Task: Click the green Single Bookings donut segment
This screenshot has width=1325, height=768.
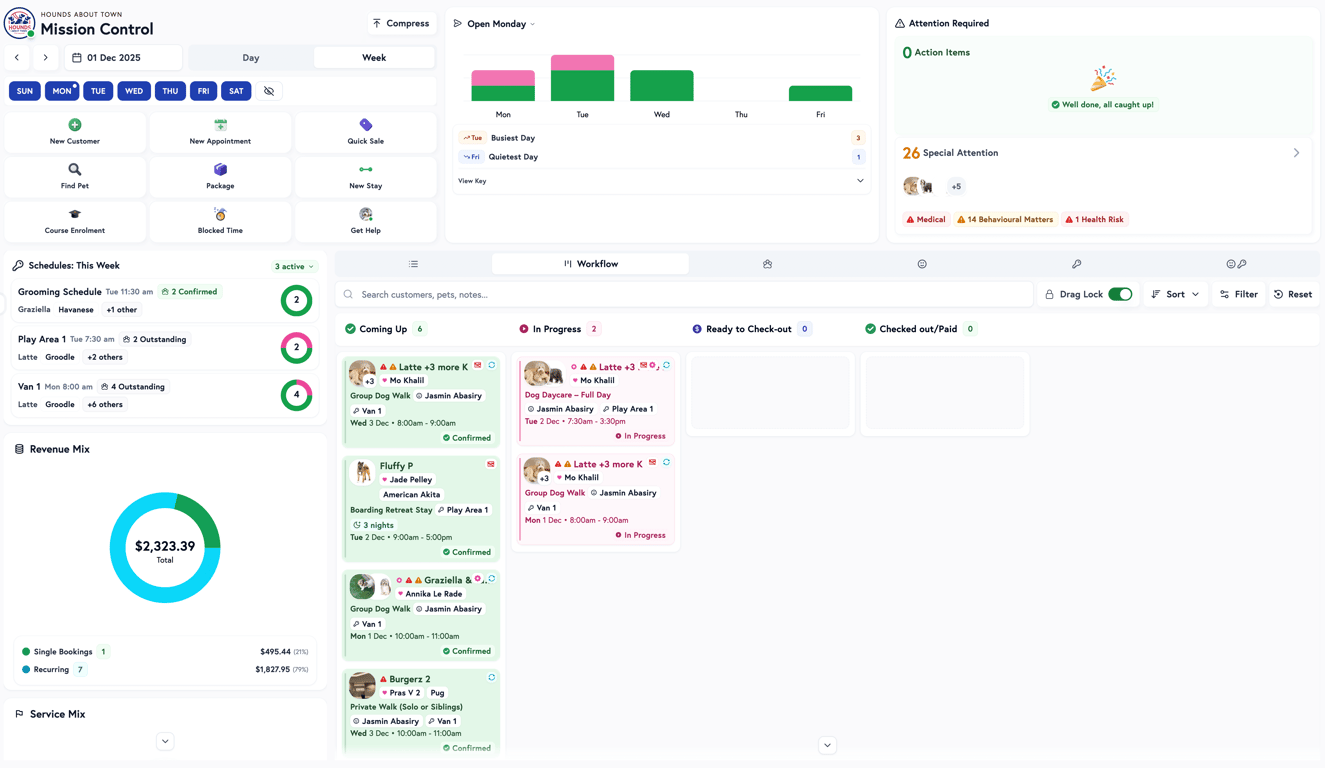Action: tap(203, 517)
